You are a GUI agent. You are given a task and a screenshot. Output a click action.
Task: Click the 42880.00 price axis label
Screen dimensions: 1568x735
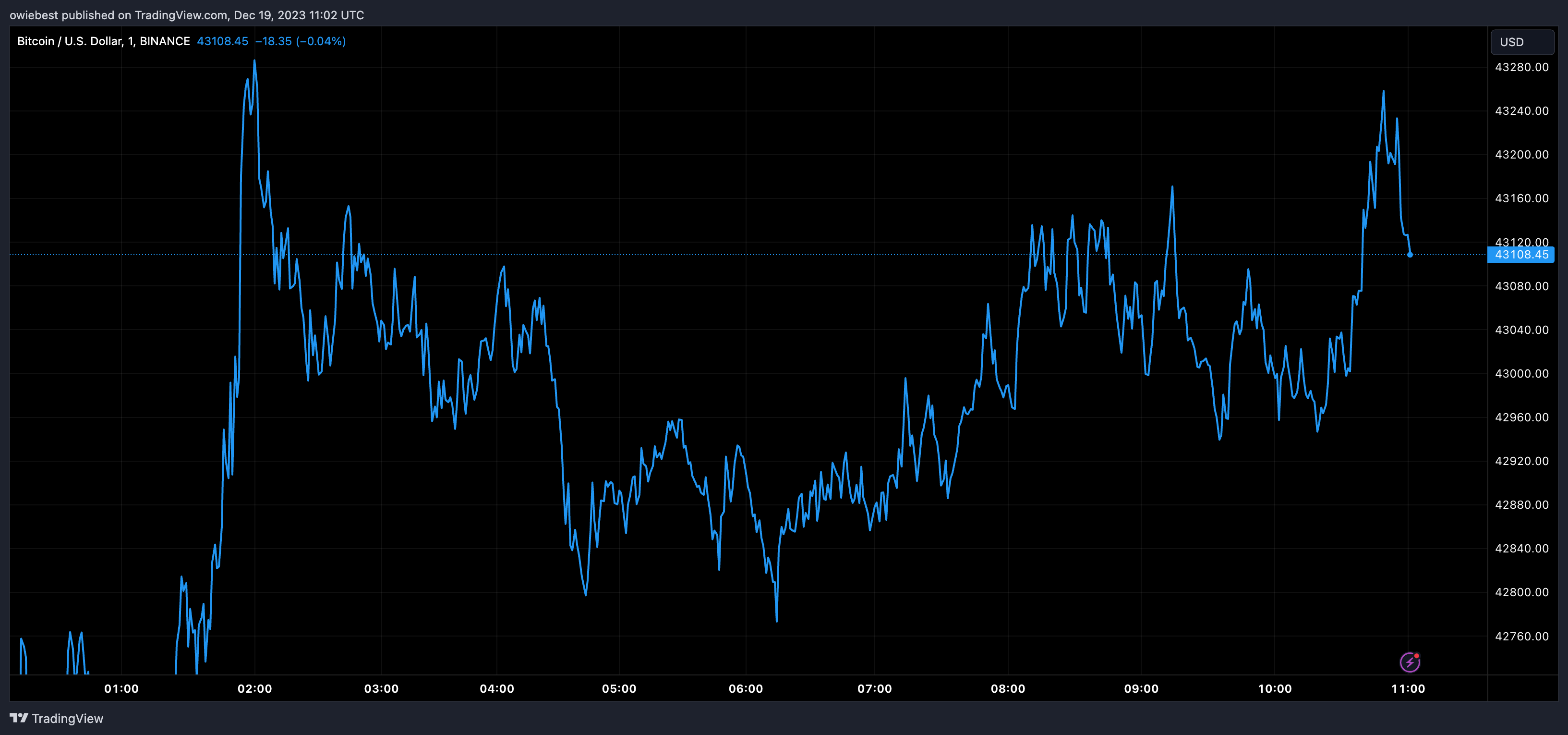pyautogui.click(x=1522, y=505)
